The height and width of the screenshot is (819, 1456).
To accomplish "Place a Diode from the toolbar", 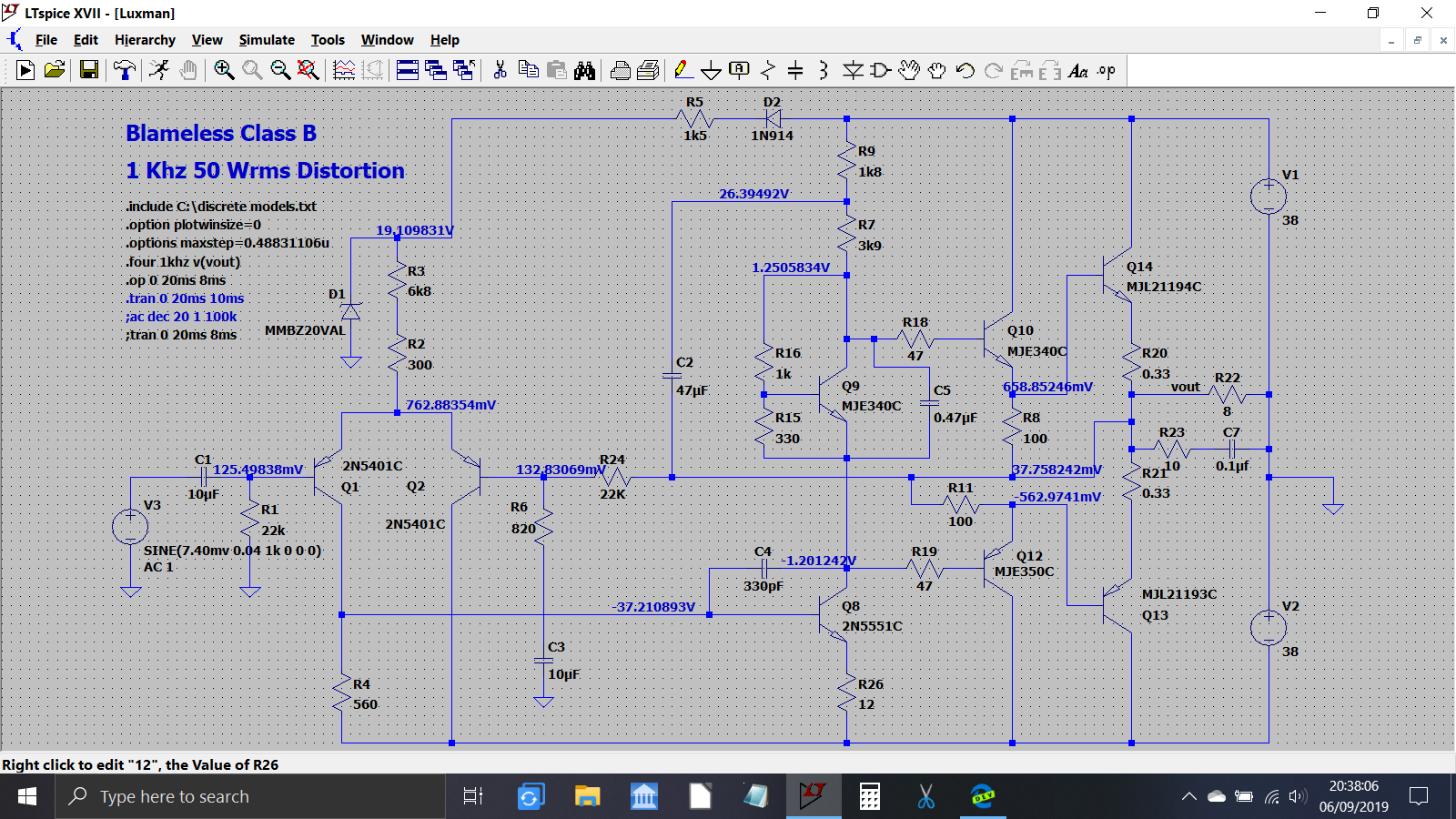I will pyautogui.click(x=853, y=70).
